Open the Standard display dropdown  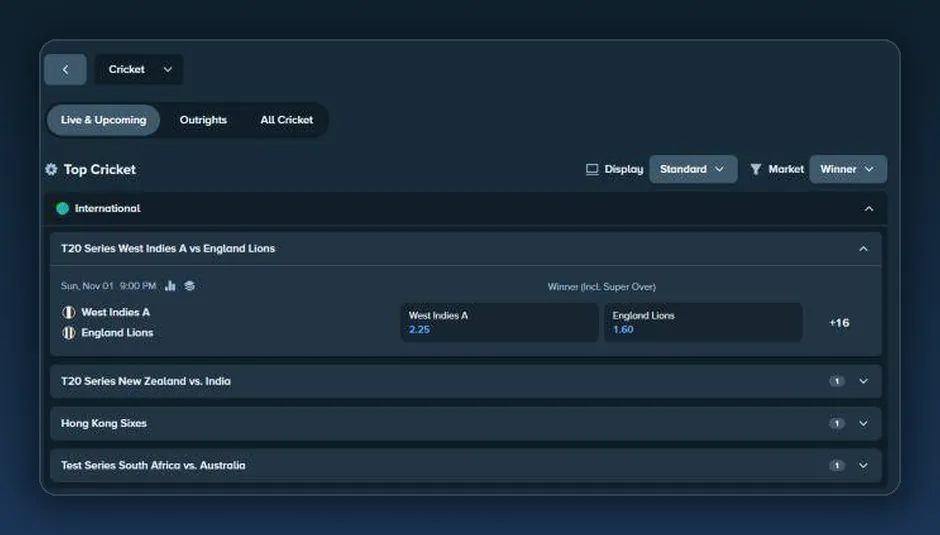[693, 169]
